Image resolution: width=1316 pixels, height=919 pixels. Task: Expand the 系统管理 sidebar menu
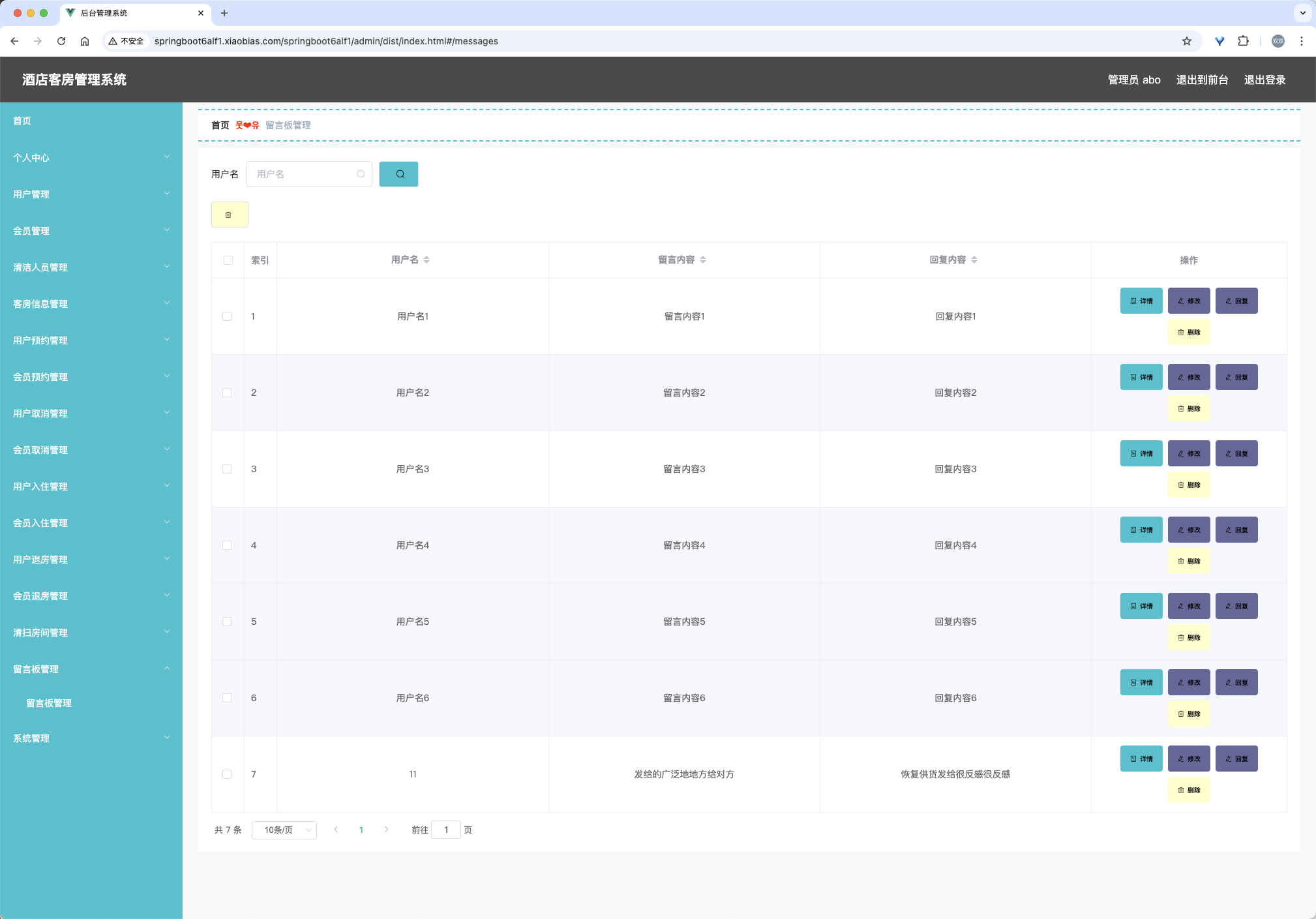91,738
